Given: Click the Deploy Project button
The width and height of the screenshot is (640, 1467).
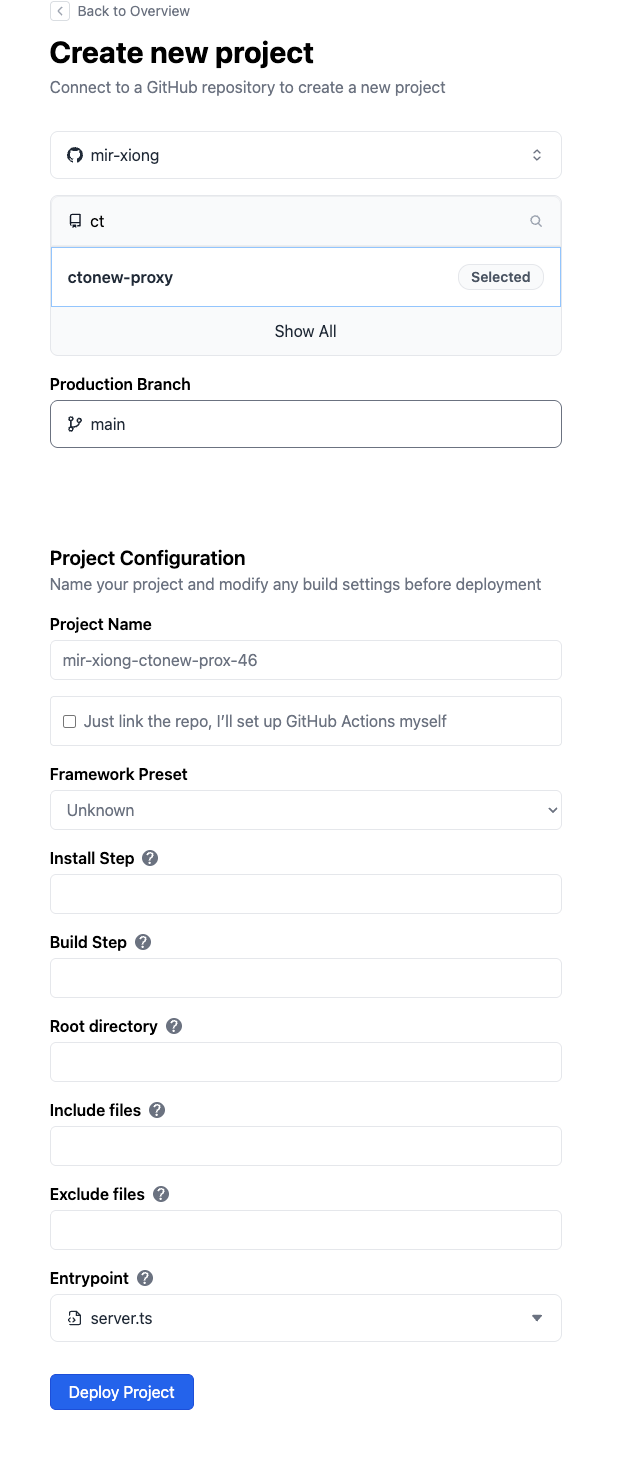Looking at the screenshot, I should pyautogui.click(x=122, y=1392).
